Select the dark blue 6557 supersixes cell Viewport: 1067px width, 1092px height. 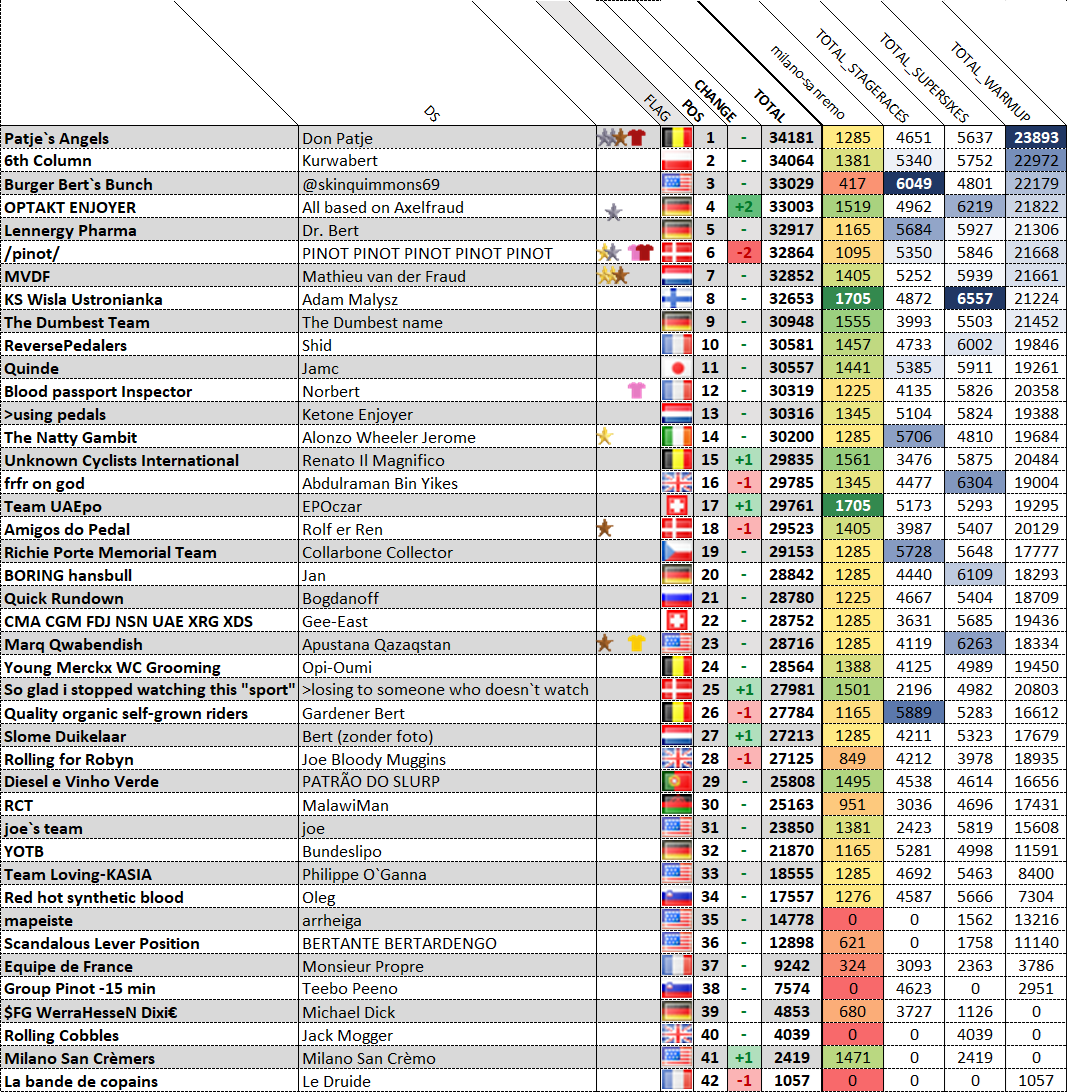click(974, 298)
